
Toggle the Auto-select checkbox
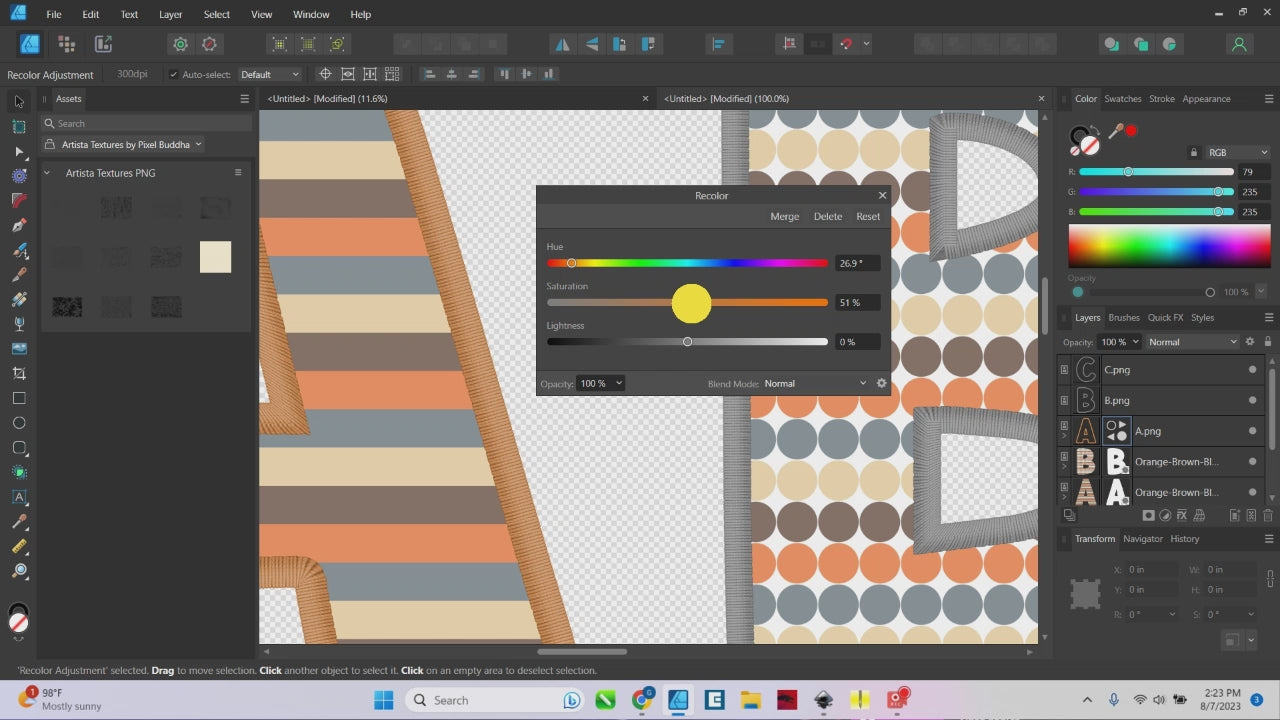[174, 75]
